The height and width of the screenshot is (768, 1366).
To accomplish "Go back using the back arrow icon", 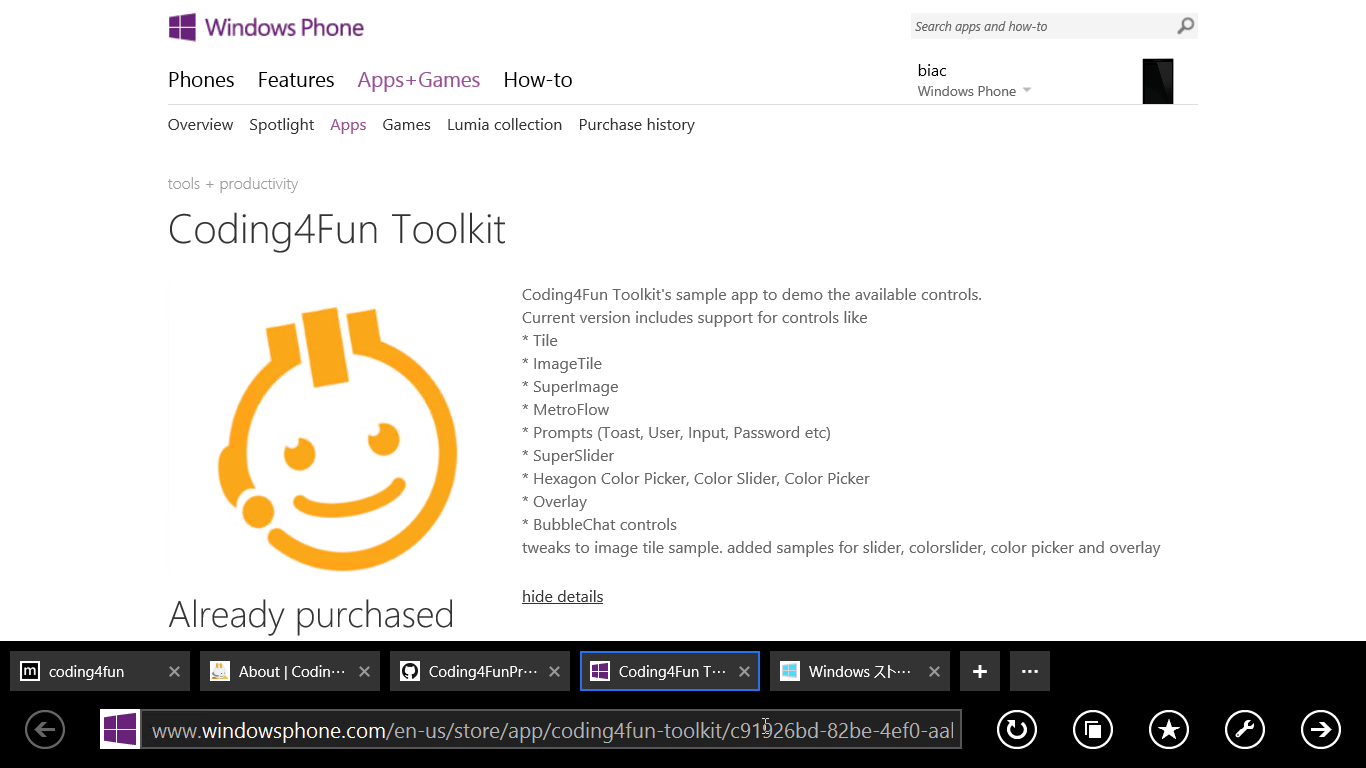I will [44, 730].
